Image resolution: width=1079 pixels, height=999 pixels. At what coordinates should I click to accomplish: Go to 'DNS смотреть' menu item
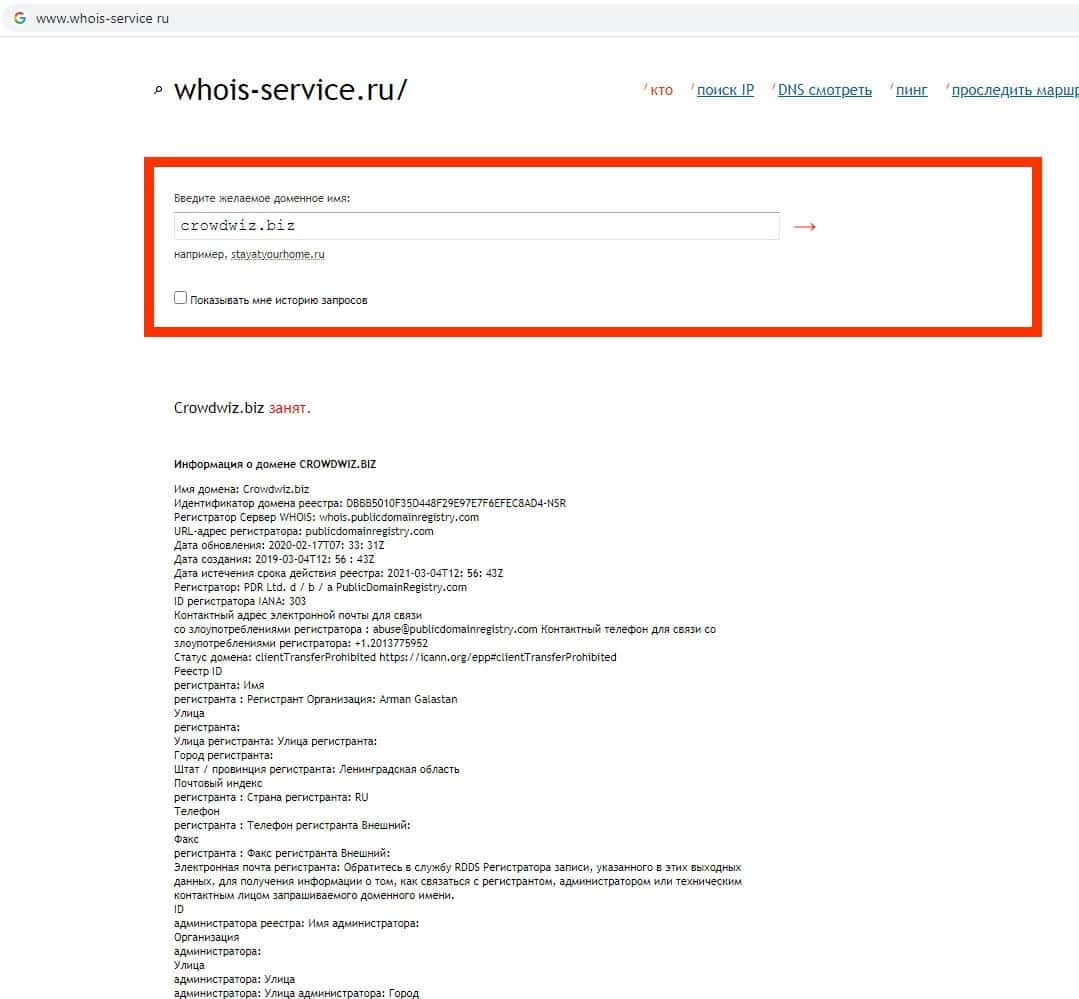pos(824,90)
